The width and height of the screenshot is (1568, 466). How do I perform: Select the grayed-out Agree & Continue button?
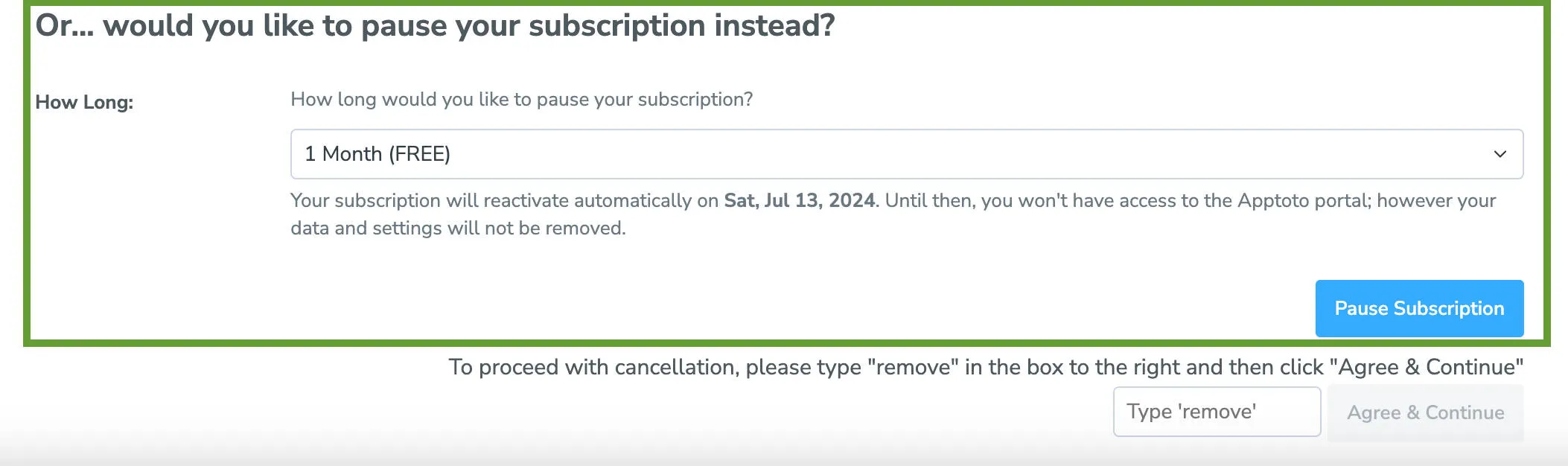click(x=1424, y=412)
